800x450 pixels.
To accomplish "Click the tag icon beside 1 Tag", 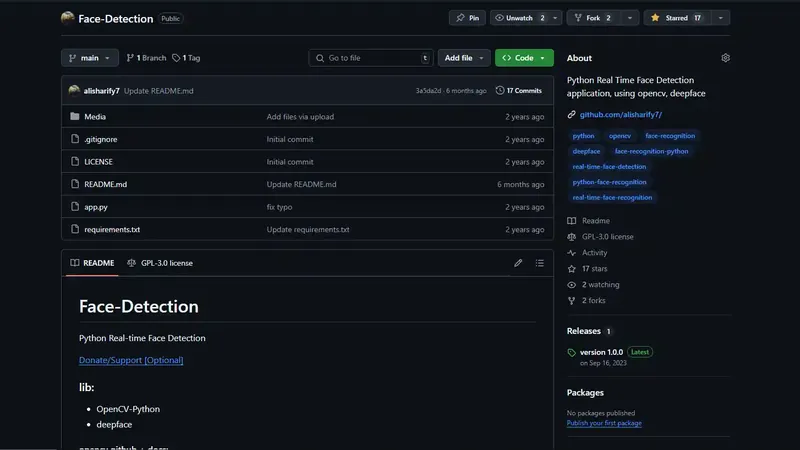I will [176, 58].
